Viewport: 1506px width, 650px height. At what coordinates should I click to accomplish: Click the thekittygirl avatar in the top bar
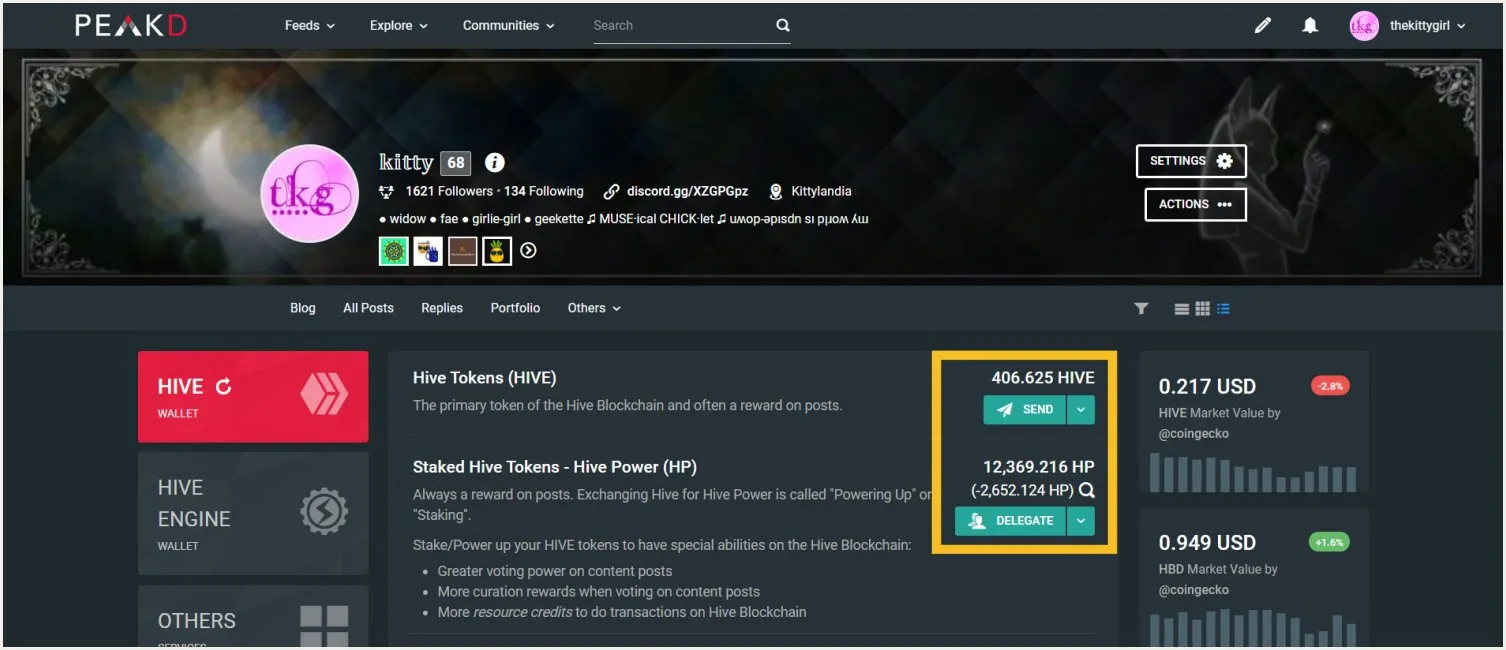pos(1364,26)
